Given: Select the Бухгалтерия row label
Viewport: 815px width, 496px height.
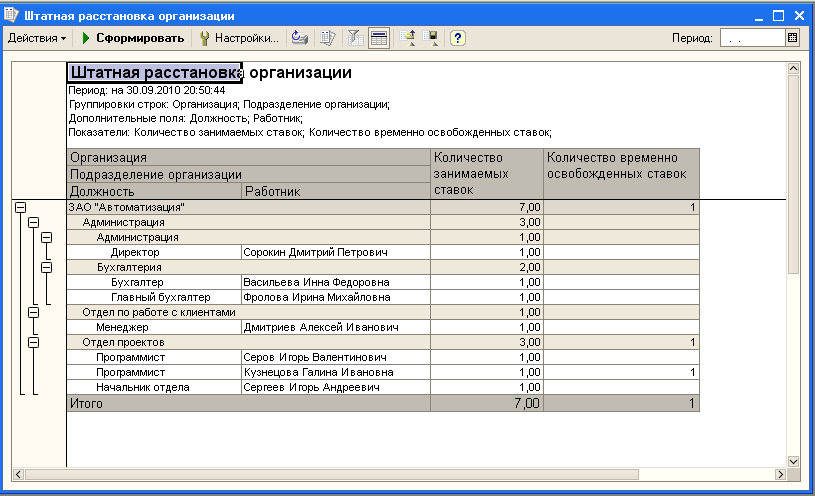Looking at the screenshot, I should click(129, 267).
